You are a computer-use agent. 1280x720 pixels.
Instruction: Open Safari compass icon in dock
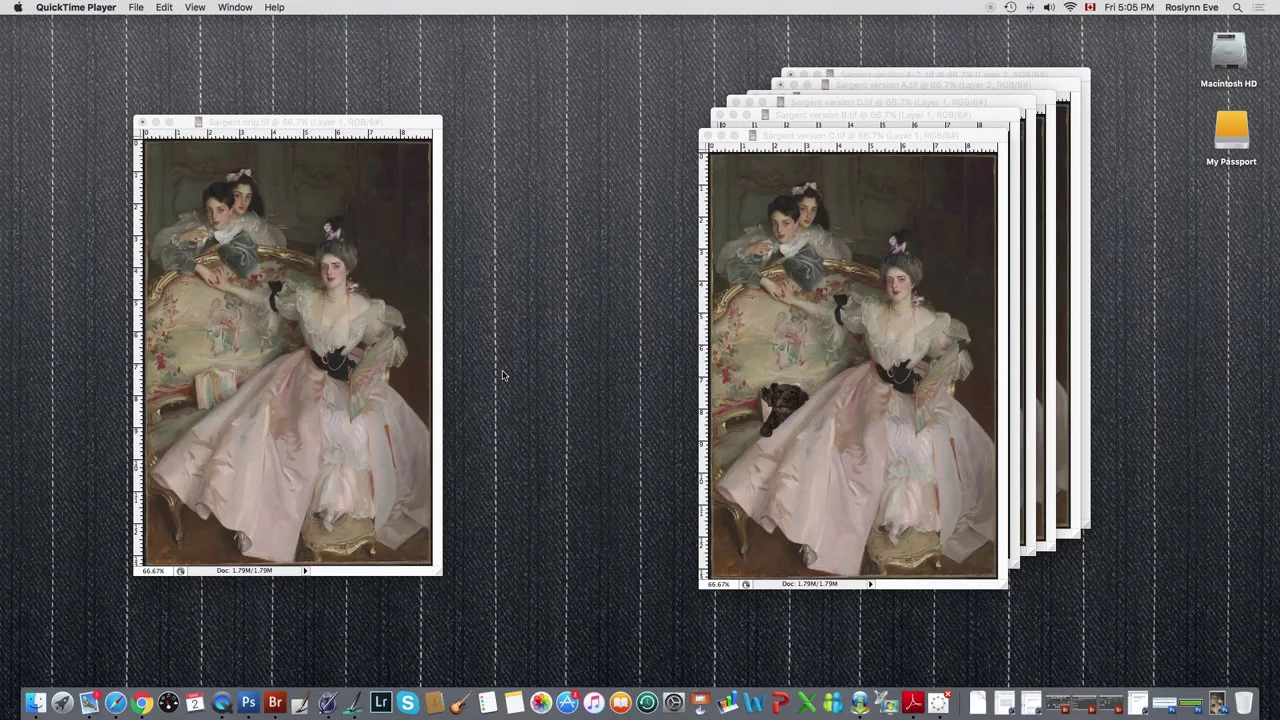[116, 703]
